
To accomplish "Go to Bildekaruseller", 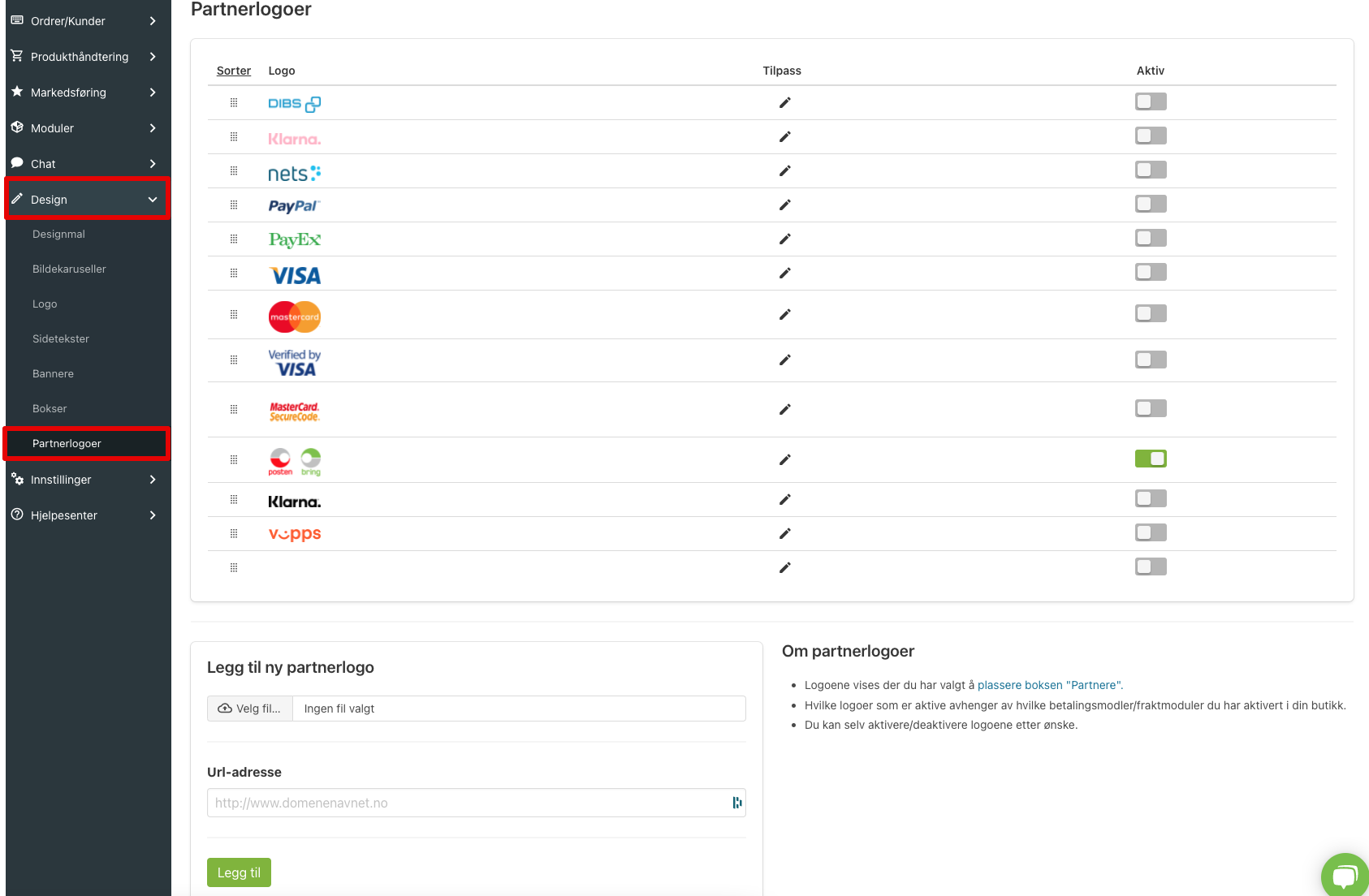I will point(69,269).
